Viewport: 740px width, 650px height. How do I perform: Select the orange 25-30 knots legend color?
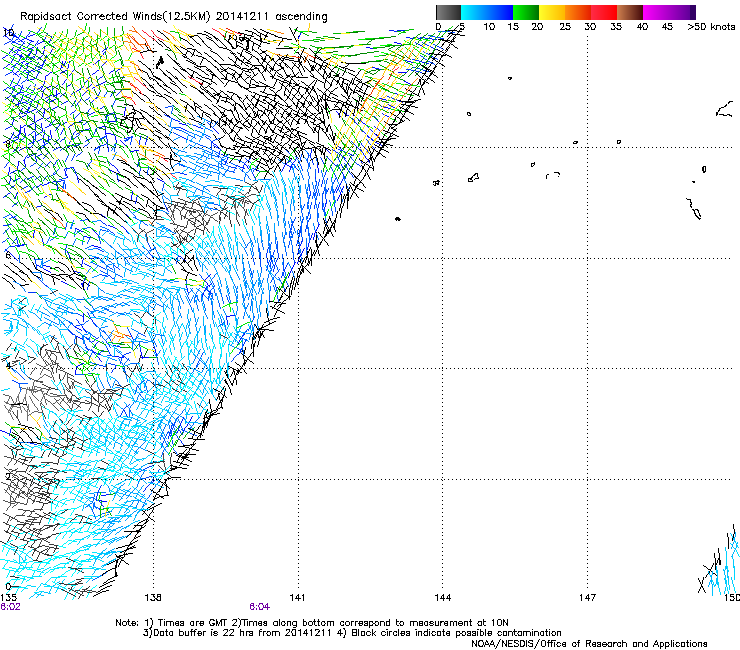[578, 12]
